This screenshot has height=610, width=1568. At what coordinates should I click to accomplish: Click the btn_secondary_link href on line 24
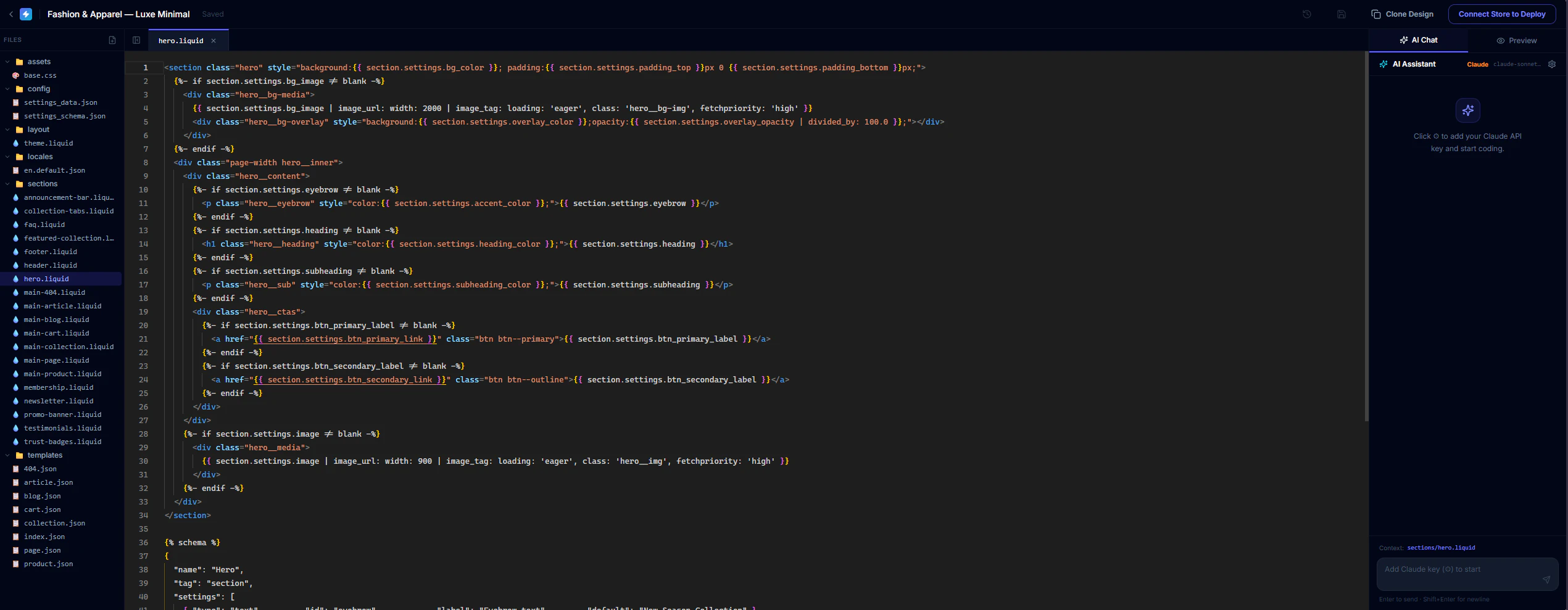[350, 380]
